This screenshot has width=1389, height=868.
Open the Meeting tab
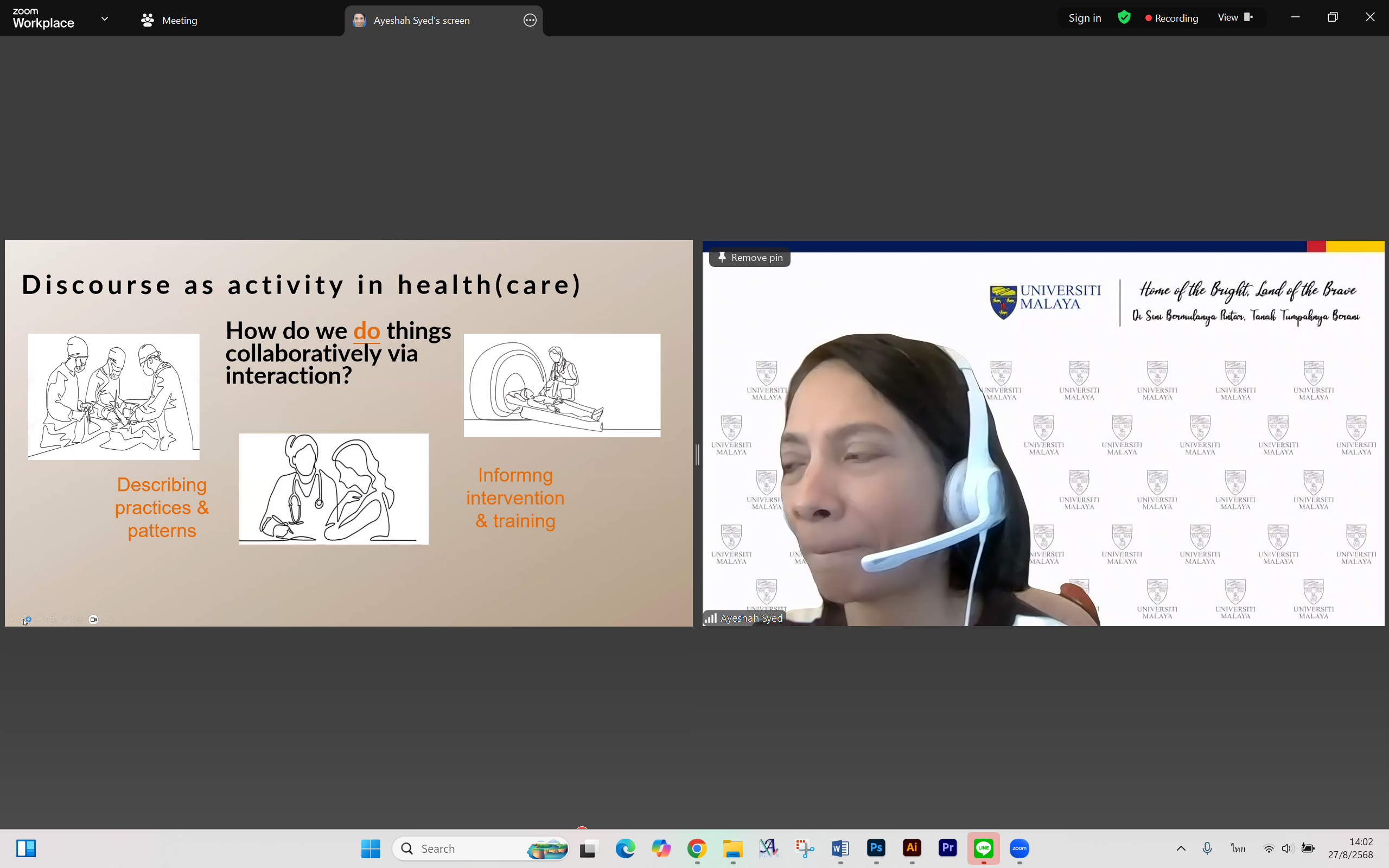(x=169, y=20)
